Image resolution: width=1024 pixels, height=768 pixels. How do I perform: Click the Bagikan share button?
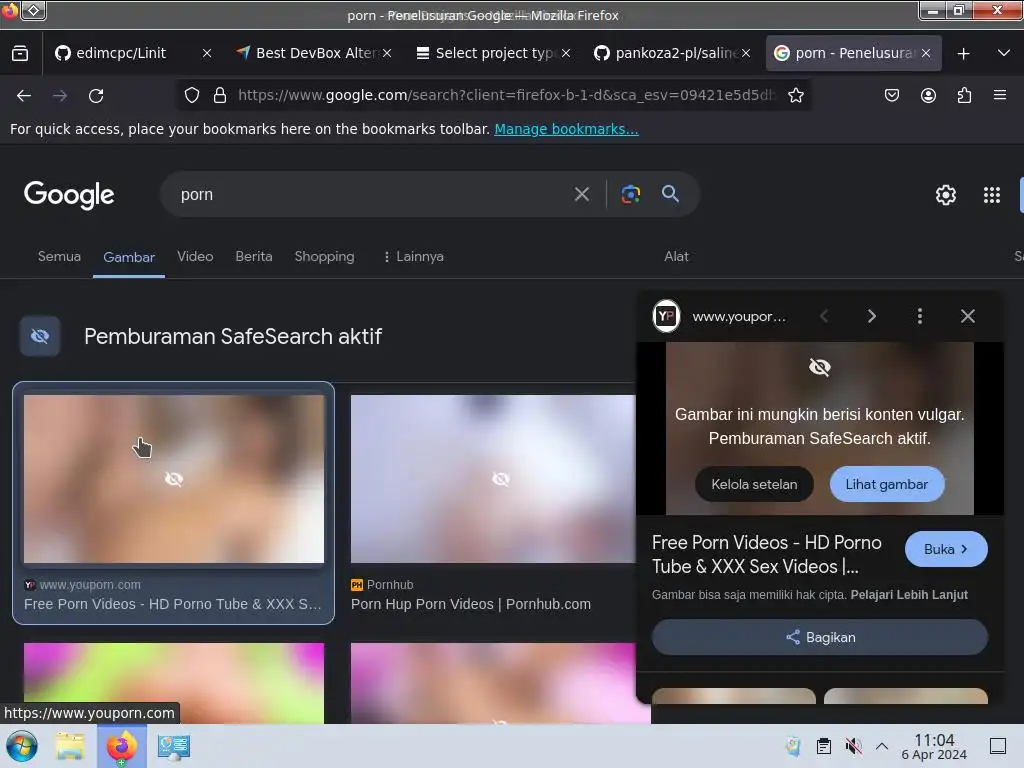point(820,637)
